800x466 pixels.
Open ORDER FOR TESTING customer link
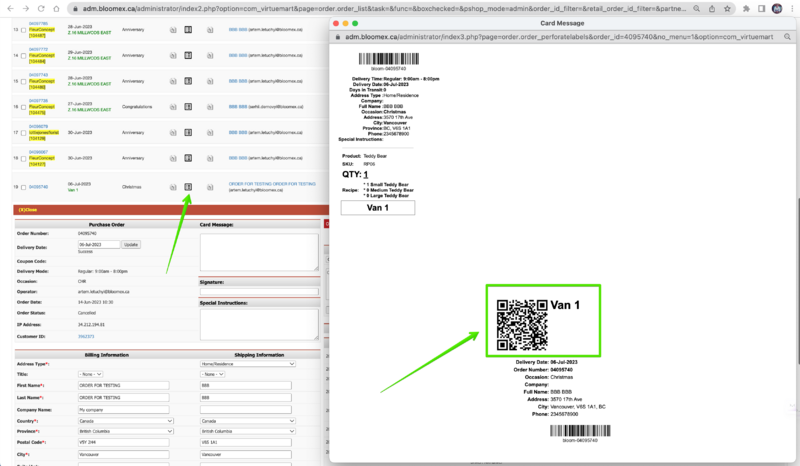(x=272, y=184)
